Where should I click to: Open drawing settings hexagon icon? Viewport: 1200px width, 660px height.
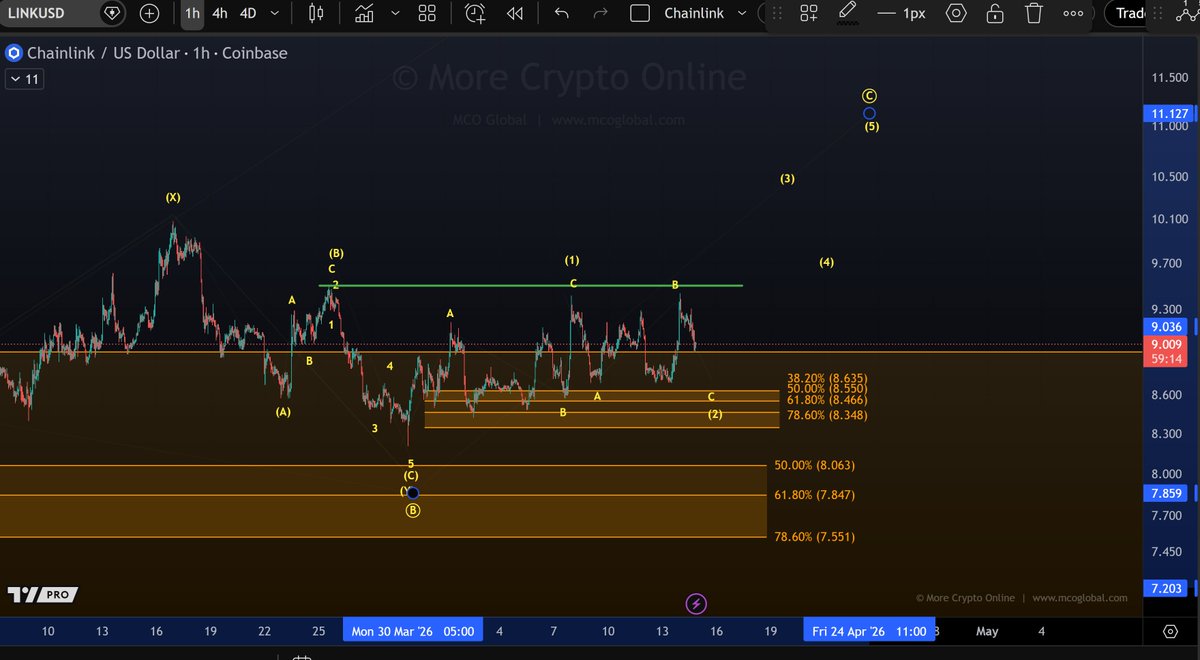(x=957, y=14)
